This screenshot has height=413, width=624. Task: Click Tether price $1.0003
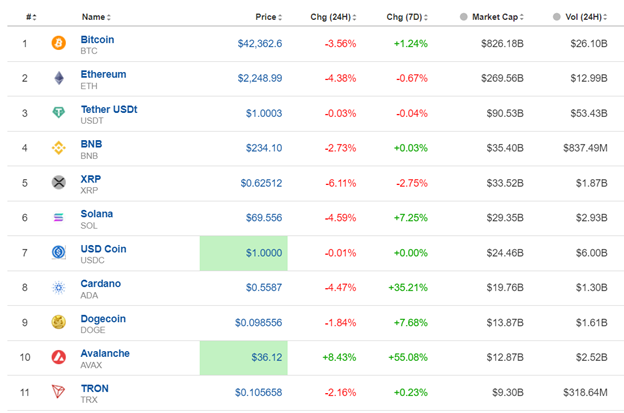[x=263, y=113]
